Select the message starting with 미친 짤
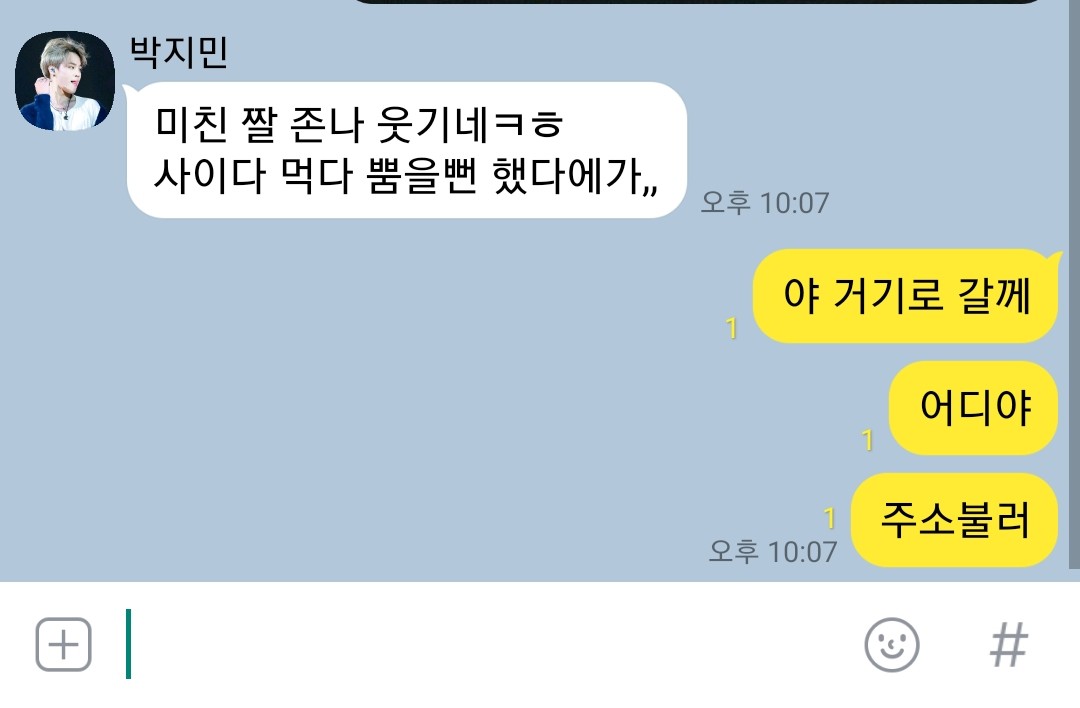 [x=406, y=150]
